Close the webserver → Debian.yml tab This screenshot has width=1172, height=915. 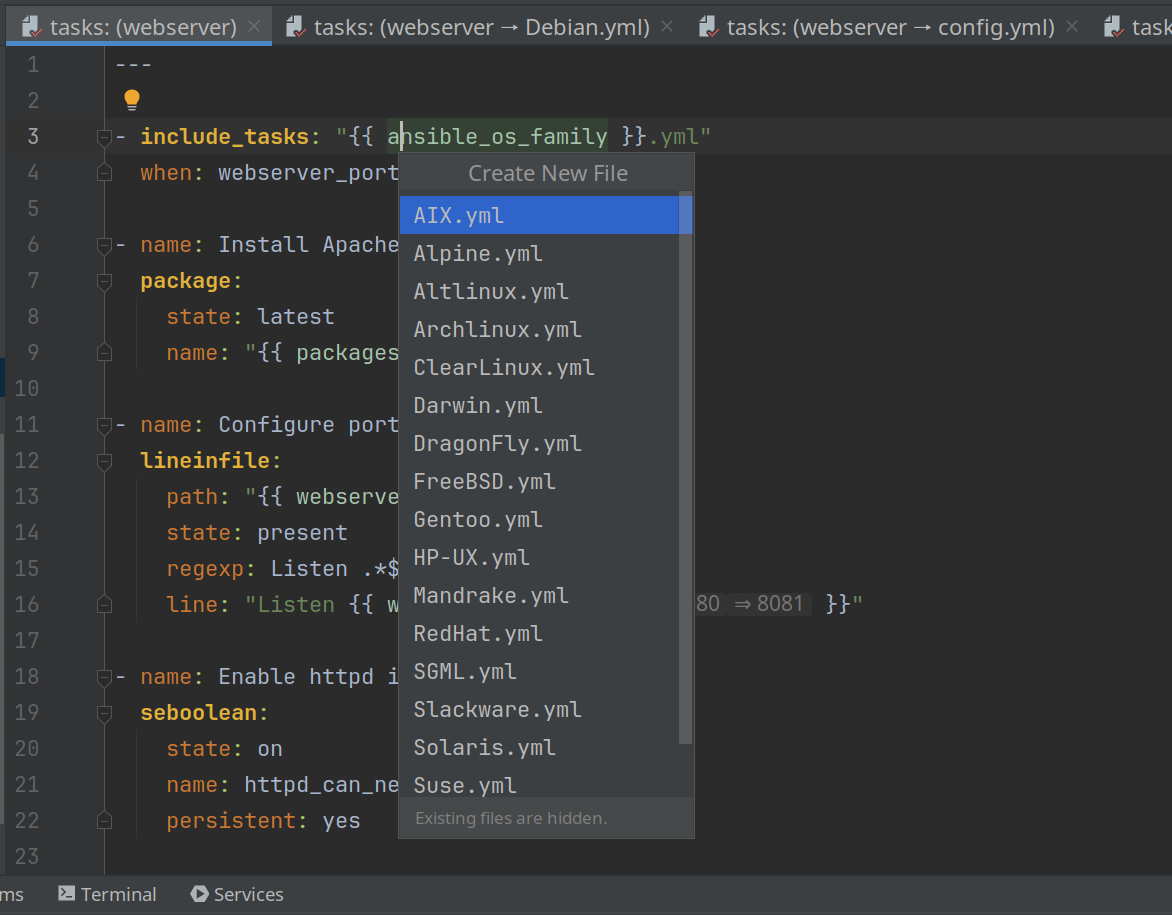[x=667, y=26]
